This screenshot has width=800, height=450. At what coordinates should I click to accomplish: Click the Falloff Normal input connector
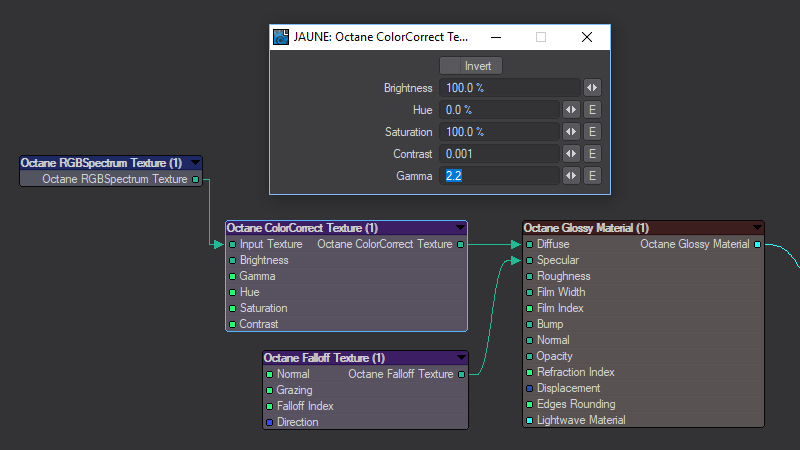269,374
